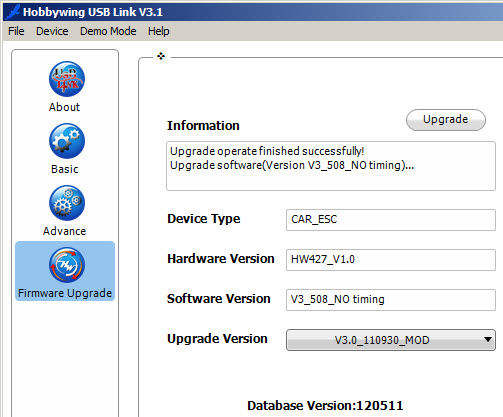The width and height of the screenshot is (503, 417).
Task: Open the Demo Mode menu
Action: click(108, 31)
